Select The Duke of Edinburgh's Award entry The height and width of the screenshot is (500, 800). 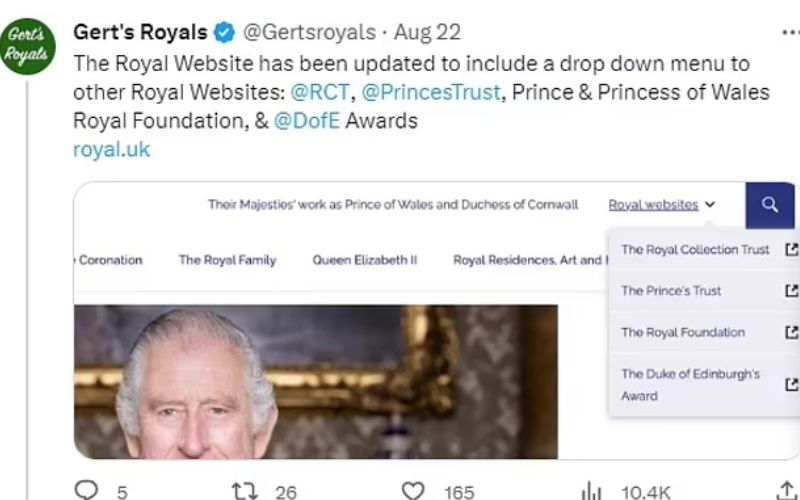click(x=690, y=384)
